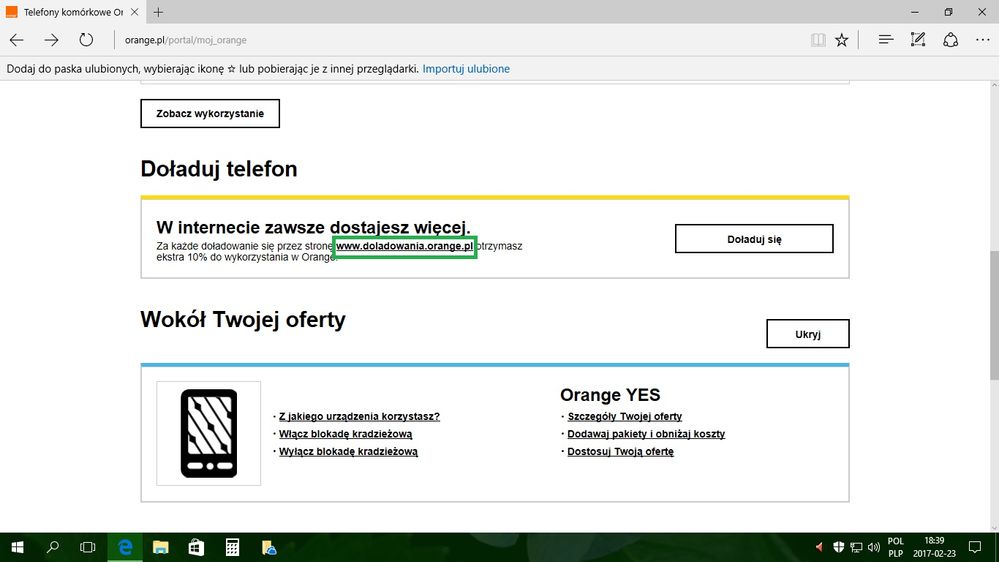Refresh the current page

(x=86, y=40)
